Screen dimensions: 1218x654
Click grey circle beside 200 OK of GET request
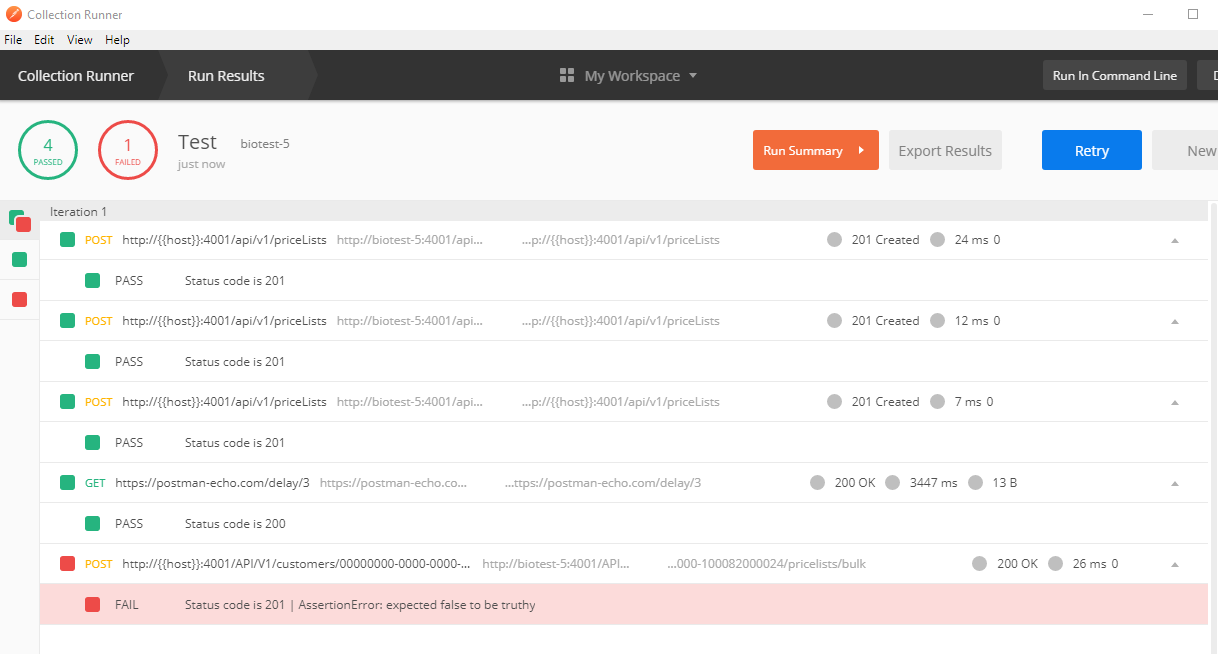point(817,483)
